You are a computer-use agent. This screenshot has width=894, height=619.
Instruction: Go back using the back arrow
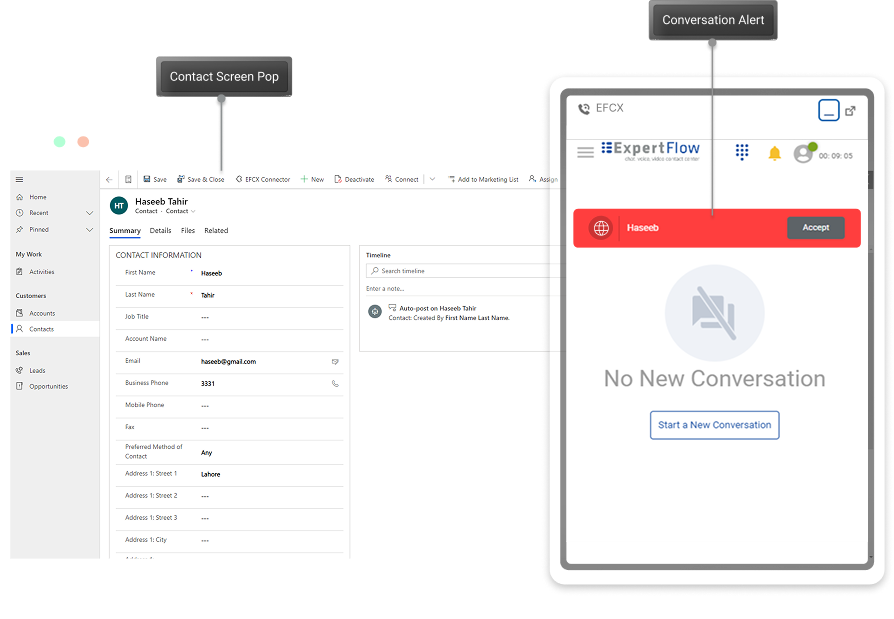[x=109, y=180]
